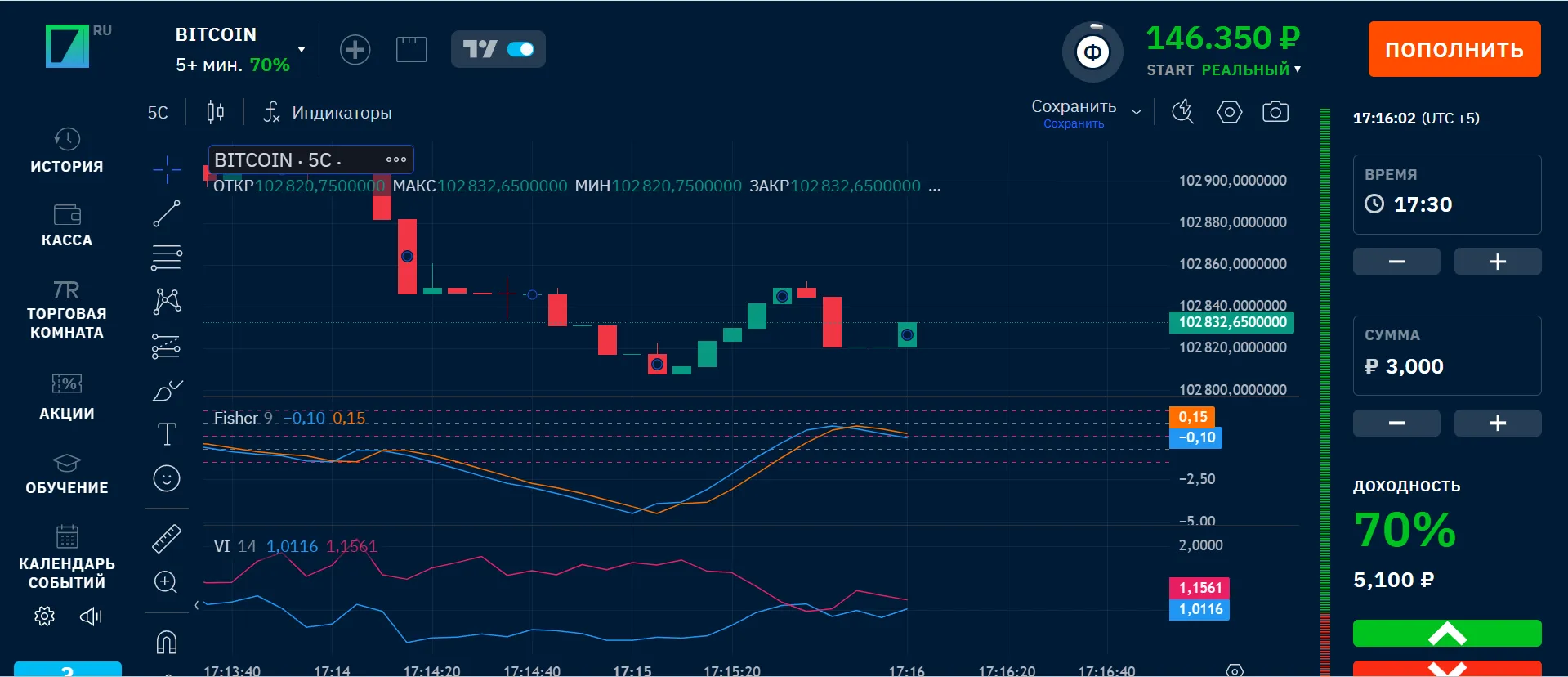The image size is (1568, 677).
Task: Take a chart snapshot with camera icon
Action: [1275, 112]
